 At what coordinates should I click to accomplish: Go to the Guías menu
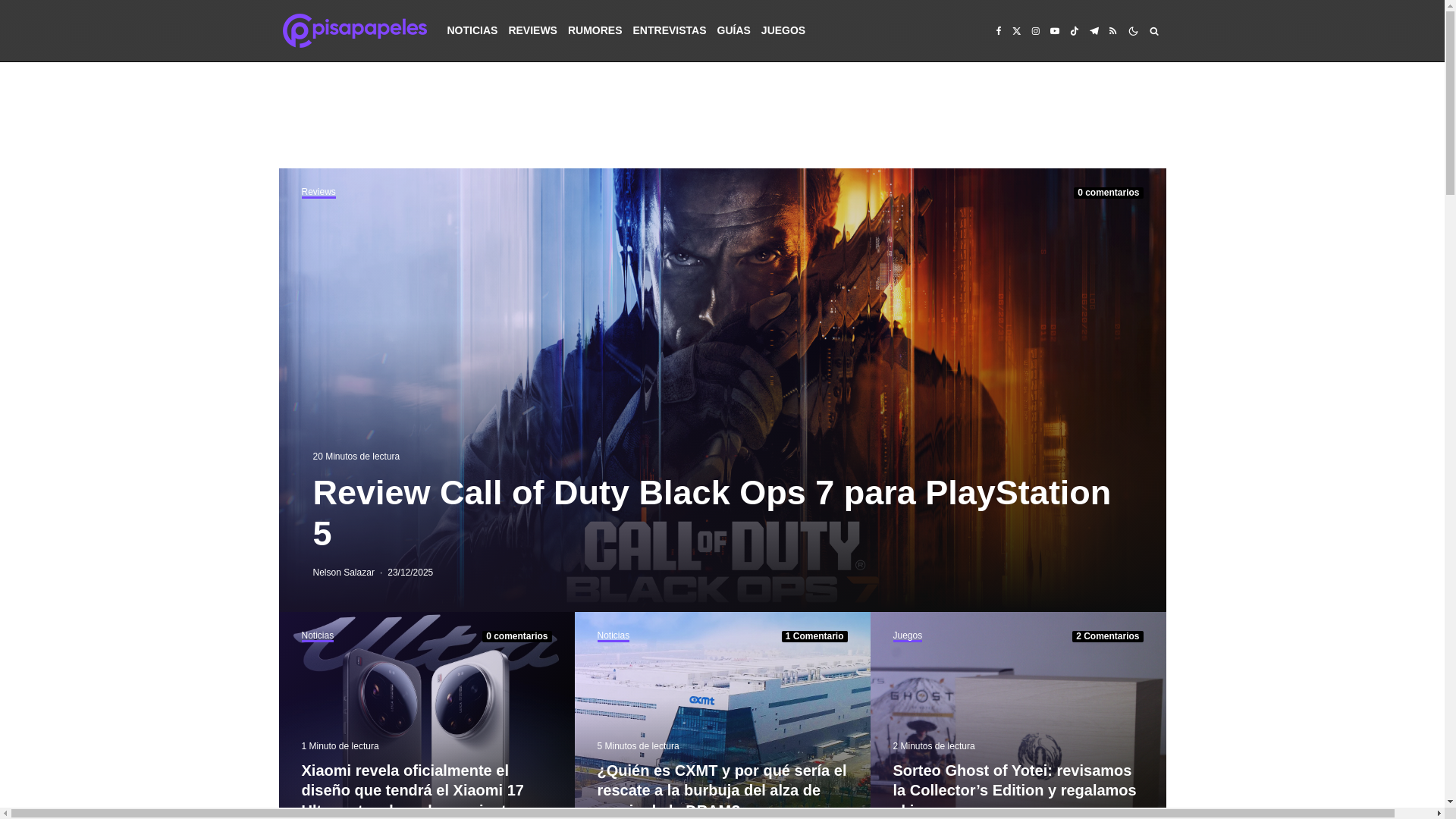coord(733,30)
